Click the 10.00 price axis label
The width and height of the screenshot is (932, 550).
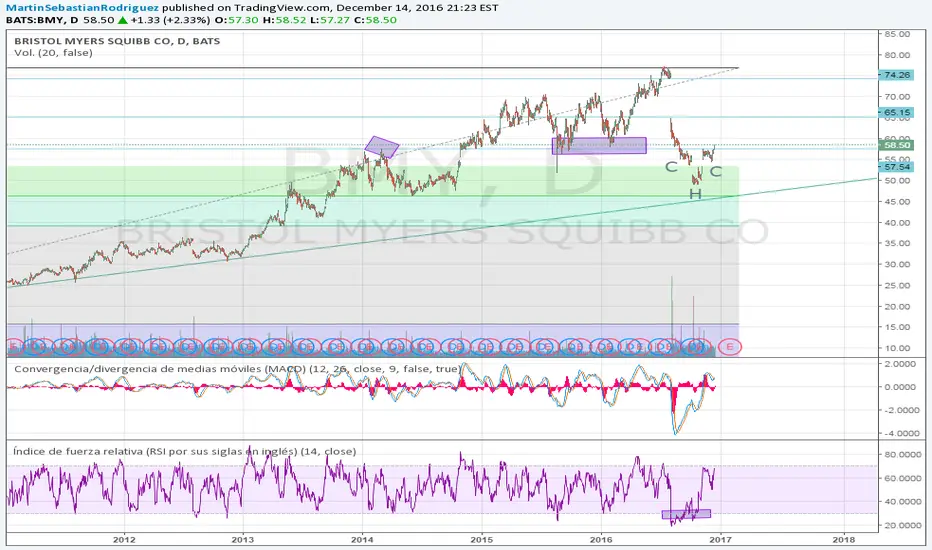tap(897, 348)
